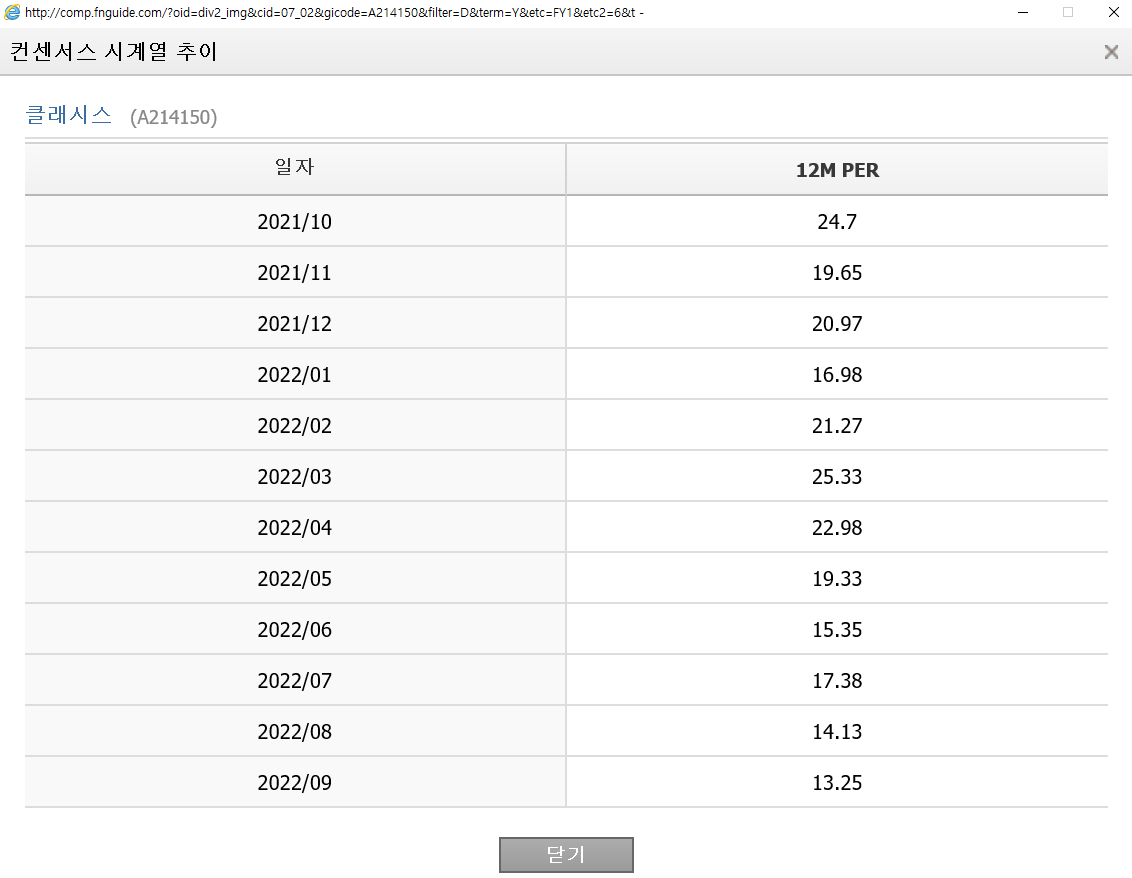Select the 2022/09 date cell
Image resolution: width=1132 pixels, height=878 pixels.
click(295, 783)
